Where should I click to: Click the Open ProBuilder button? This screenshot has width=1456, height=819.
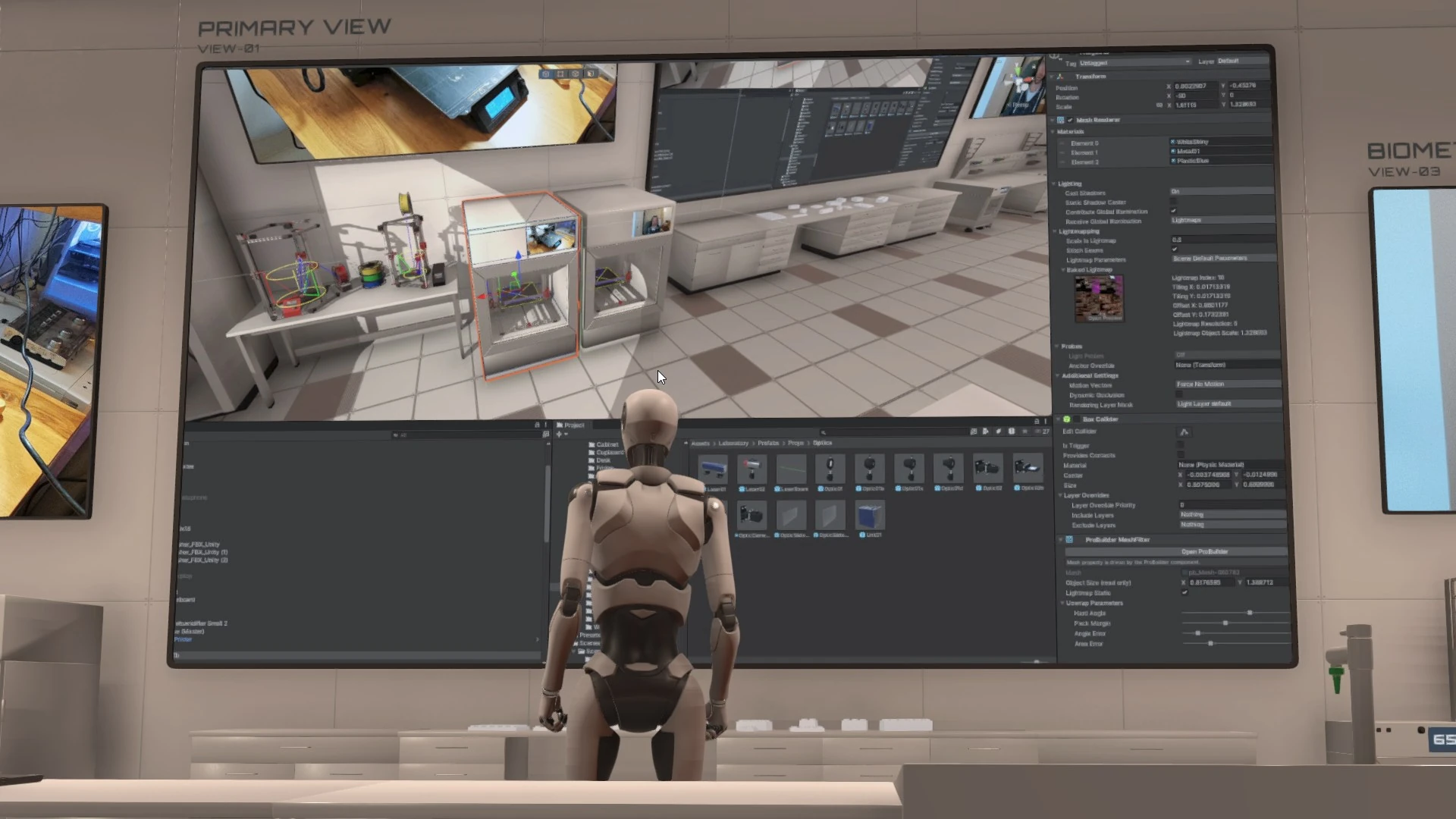[1204, 551]
